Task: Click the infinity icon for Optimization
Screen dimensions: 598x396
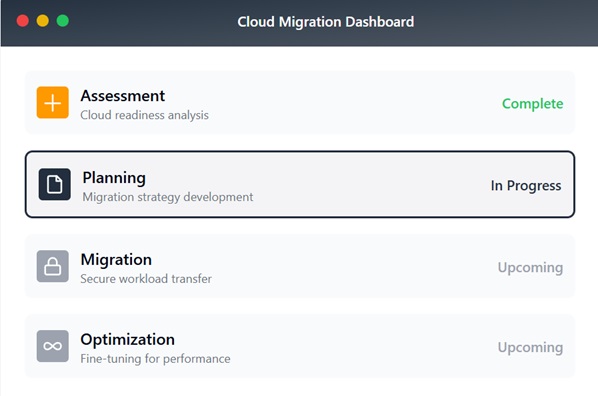Action: click(x=53, y=346)
